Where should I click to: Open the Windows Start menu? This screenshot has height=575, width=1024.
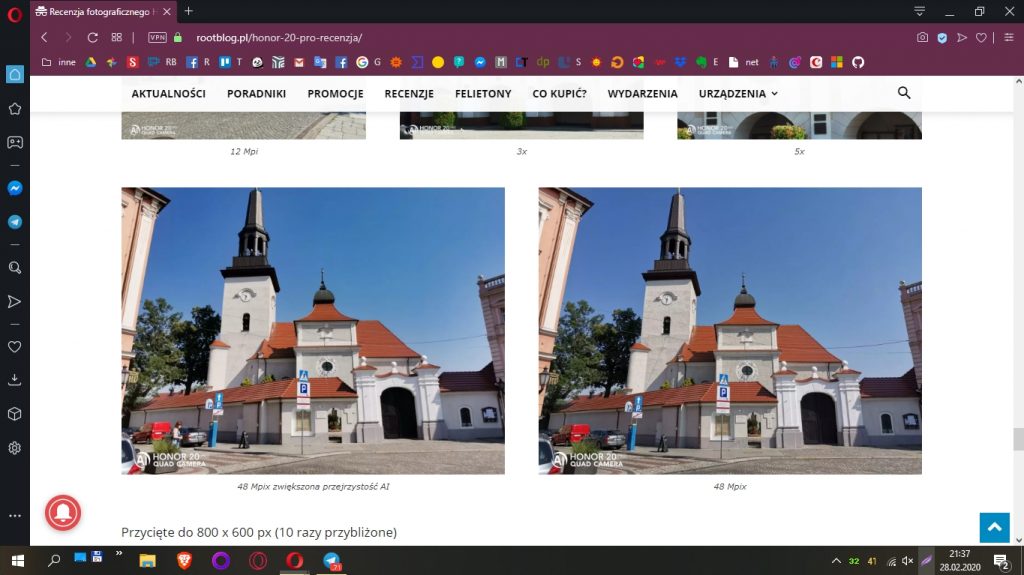tap(18, 561)
